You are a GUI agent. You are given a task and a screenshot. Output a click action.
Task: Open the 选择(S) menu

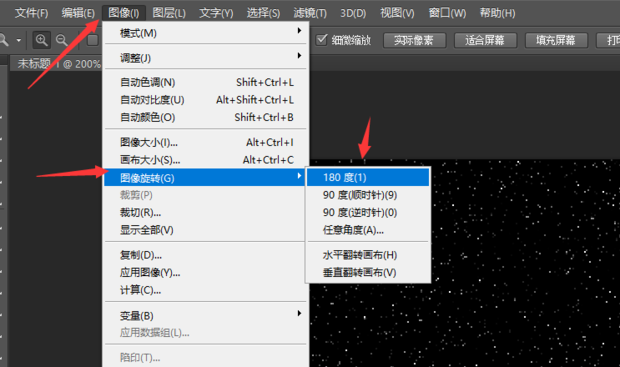point(263,13)
